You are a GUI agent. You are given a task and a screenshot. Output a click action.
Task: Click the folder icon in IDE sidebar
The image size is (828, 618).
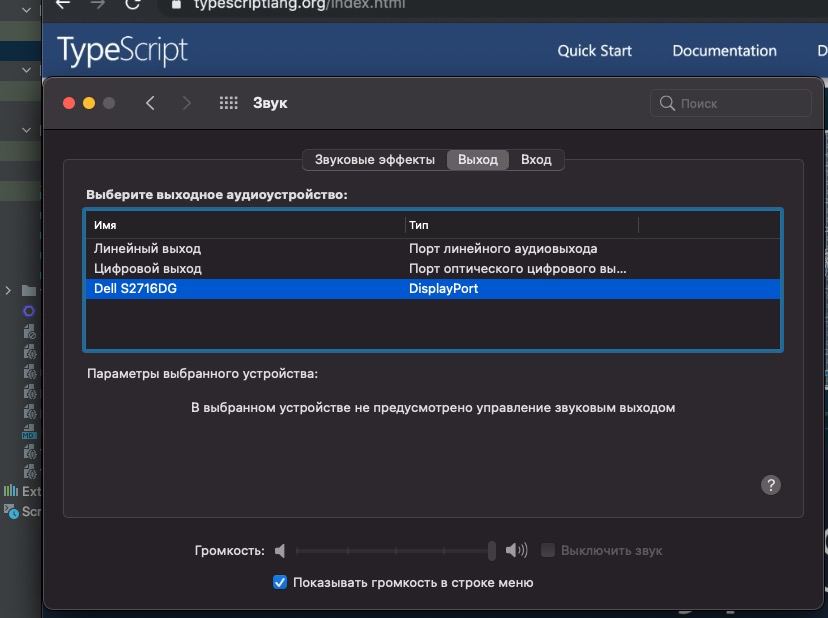point(29,291)
